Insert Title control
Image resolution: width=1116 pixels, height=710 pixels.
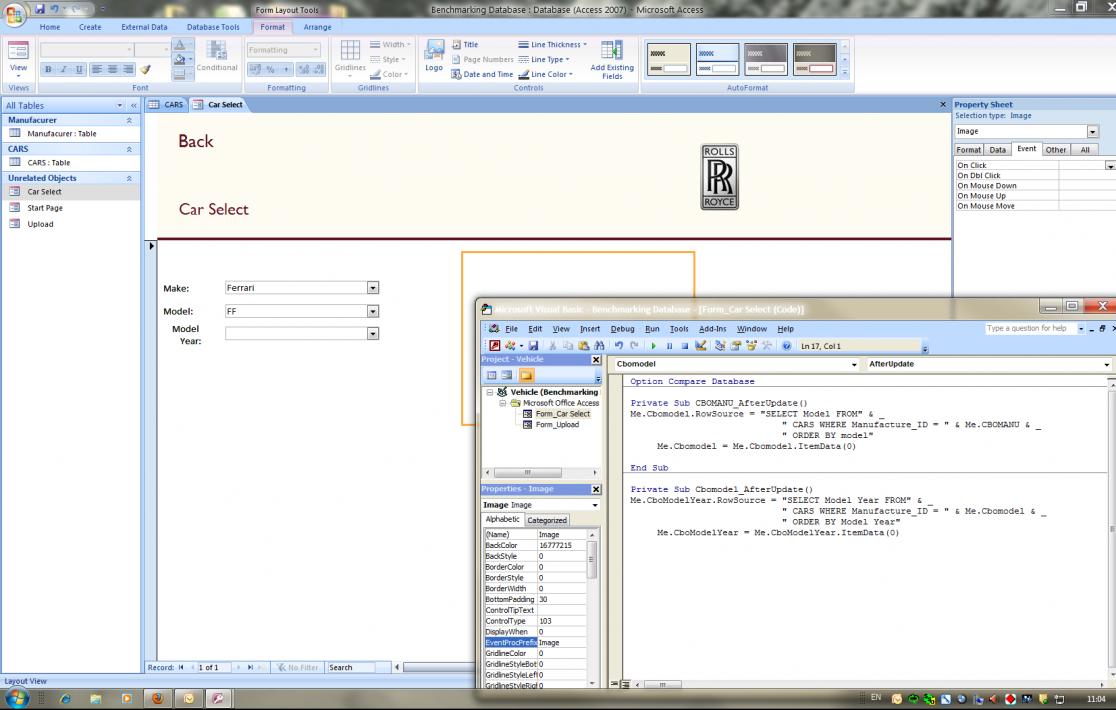[465, 44]
